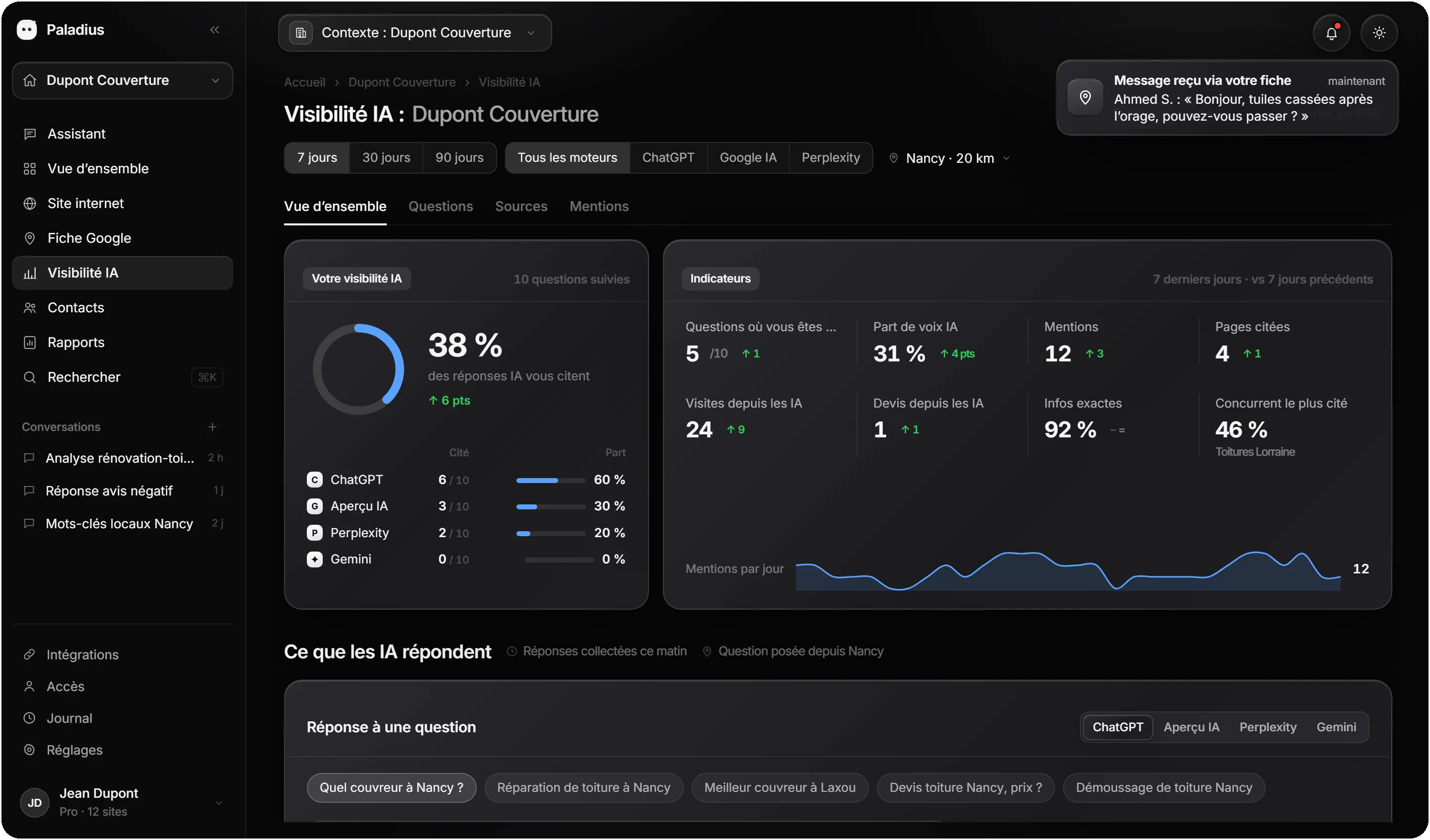
Task: Click the Perplexity 20 % share bar
Action: (x=551, y=534)
